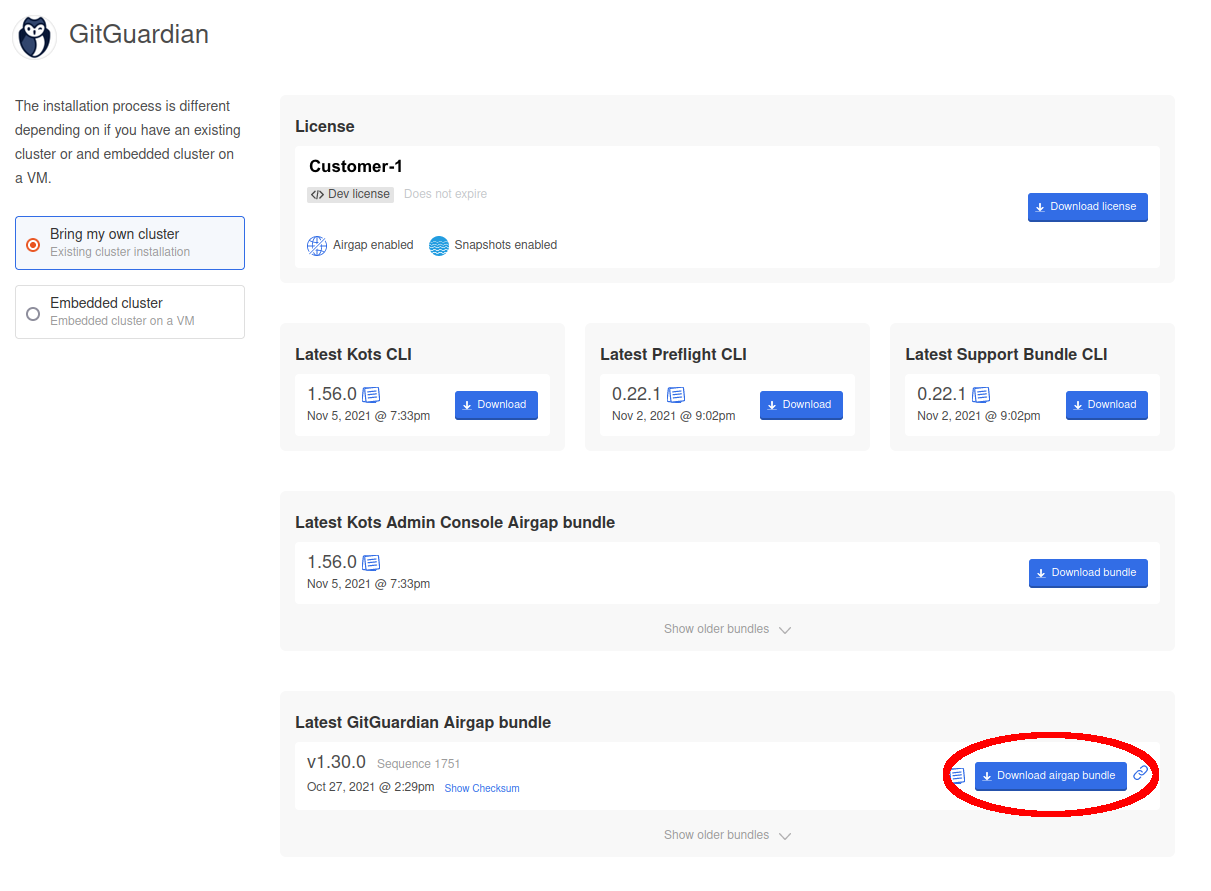Click Embedded cluster on a VM subtitle

tap(122, 321)
